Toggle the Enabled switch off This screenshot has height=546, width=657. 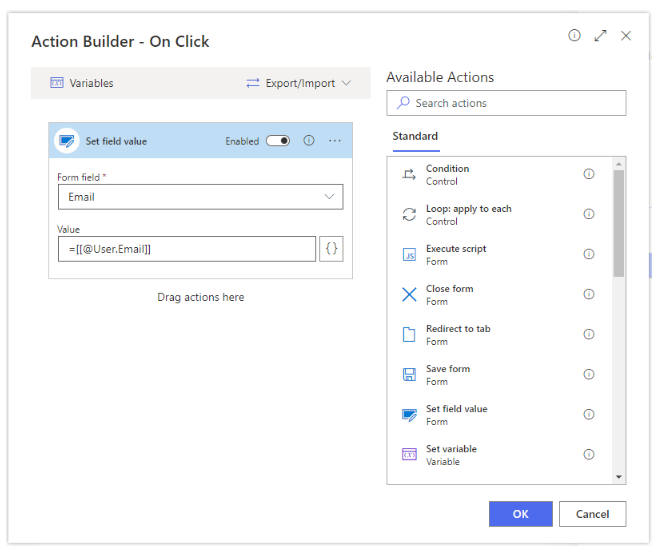click(x=278, y=141)
